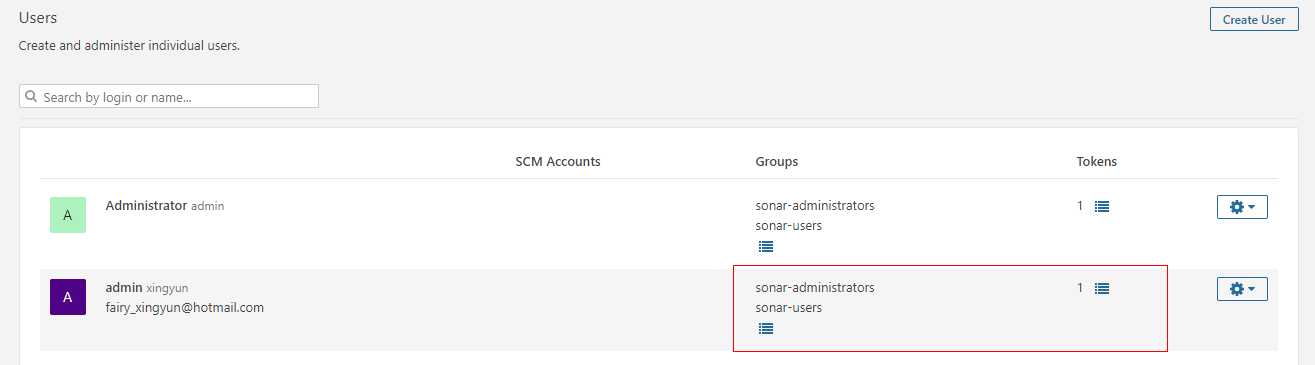Click the fairy_xingyun@hotmail.com email
Screen dimensions: 1315x365
[185, 308]
